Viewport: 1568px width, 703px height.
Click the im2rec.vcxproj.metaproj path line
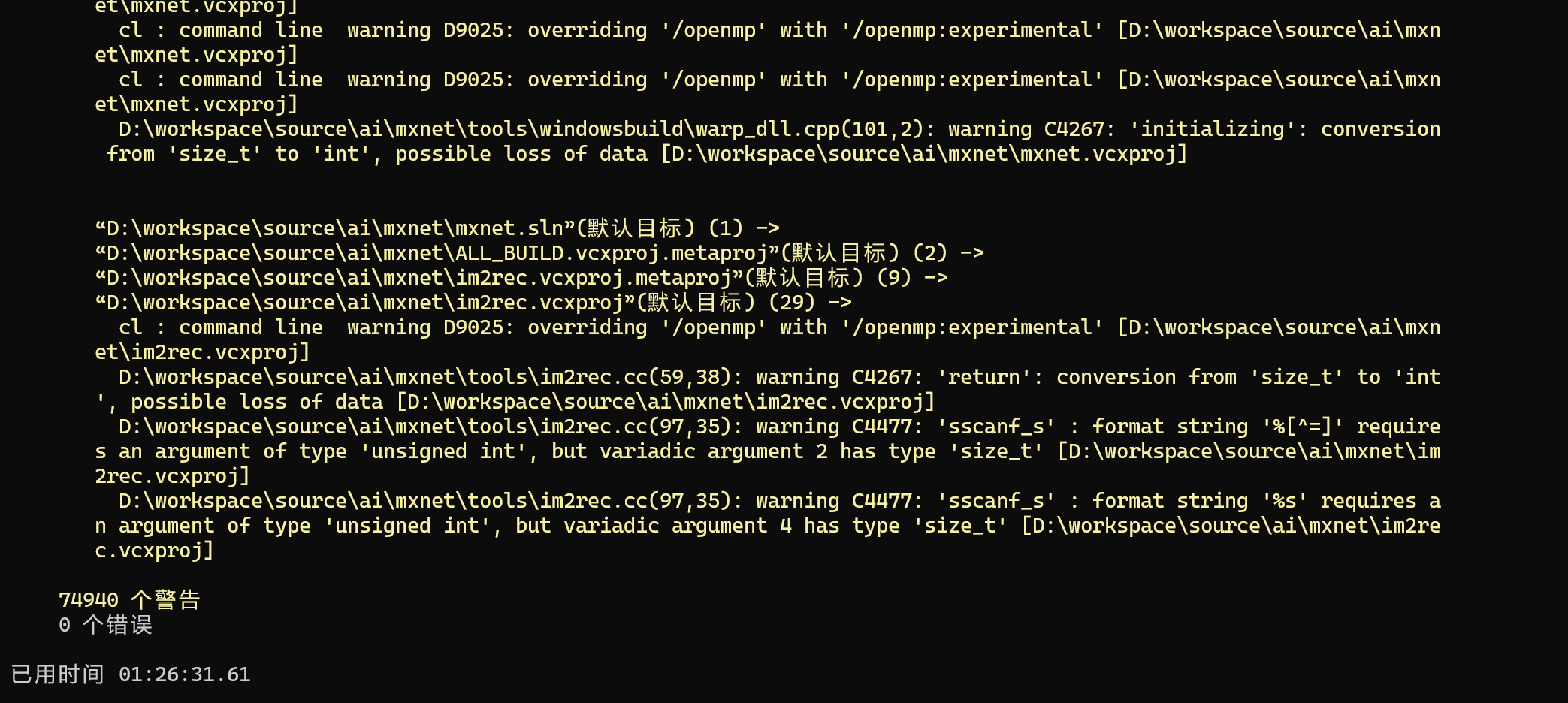click(521, 278)
